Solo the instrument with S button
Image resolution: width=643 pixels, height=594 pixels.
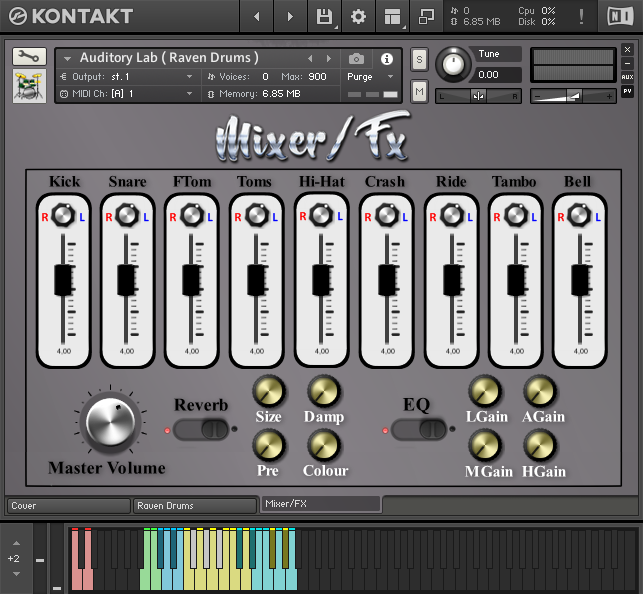(419, 60)
